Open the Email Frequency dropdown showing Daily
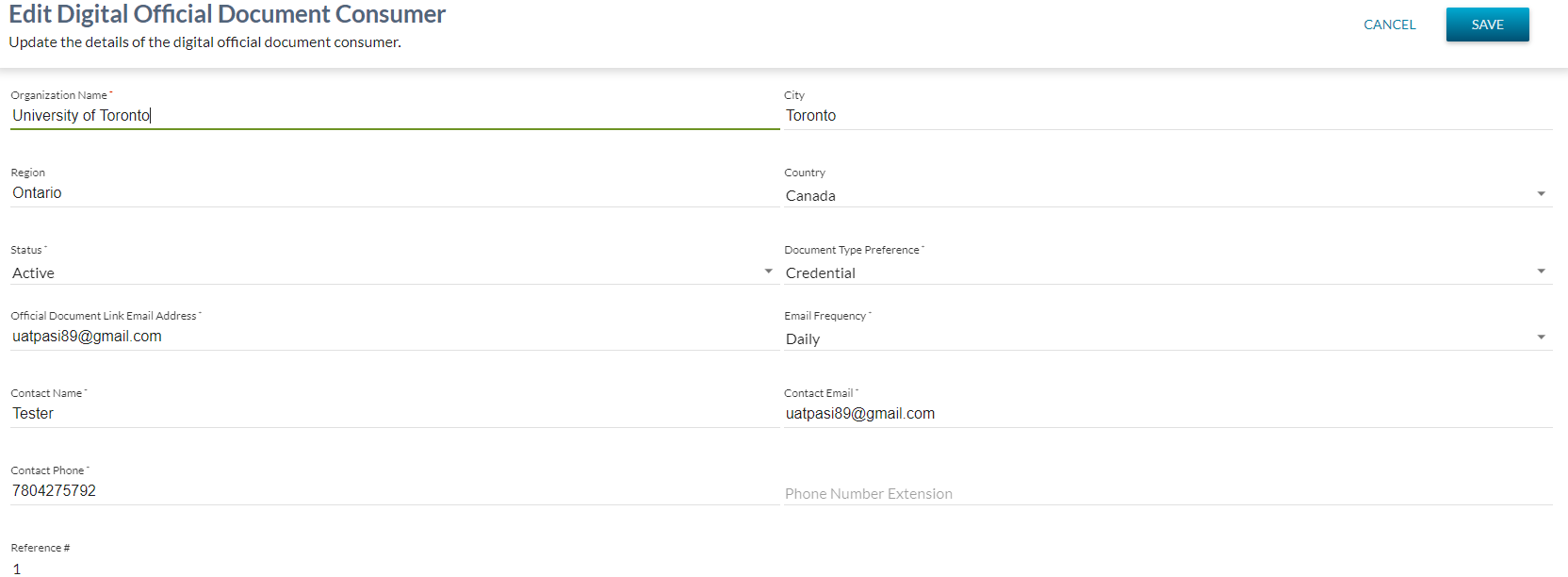The image size is (1568, 577). tap(1157, 338)
